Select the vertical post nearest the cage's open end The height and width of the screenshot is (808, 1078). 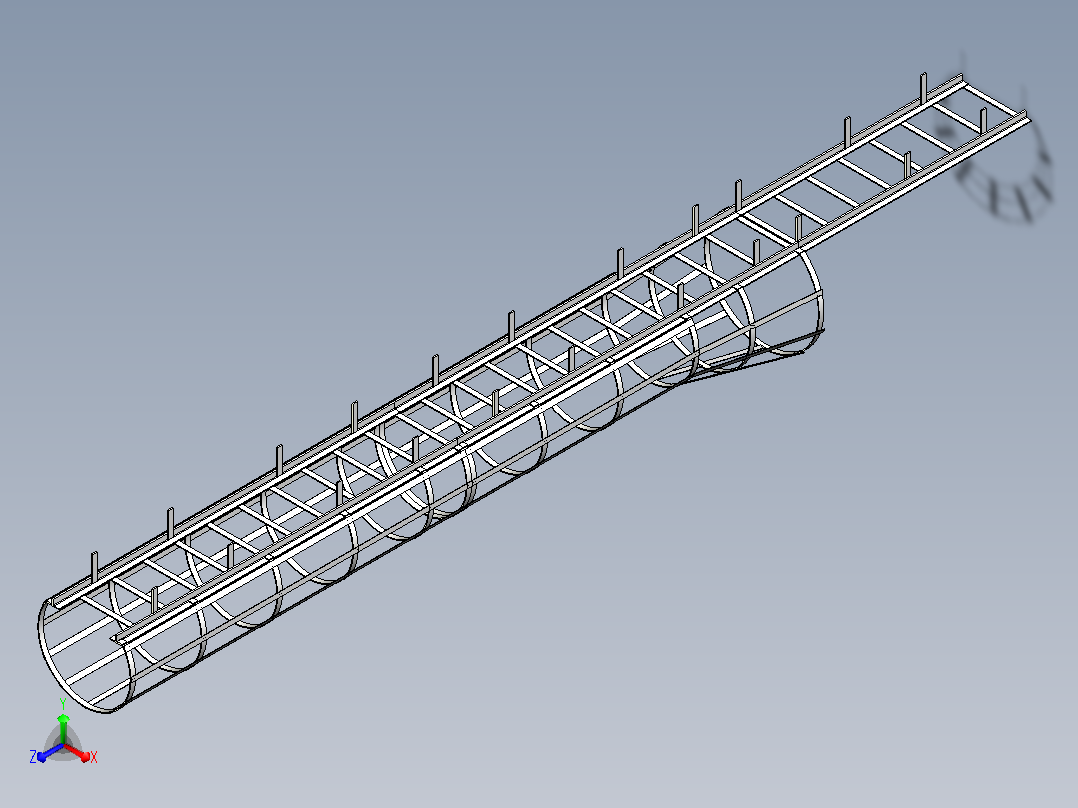95,569
